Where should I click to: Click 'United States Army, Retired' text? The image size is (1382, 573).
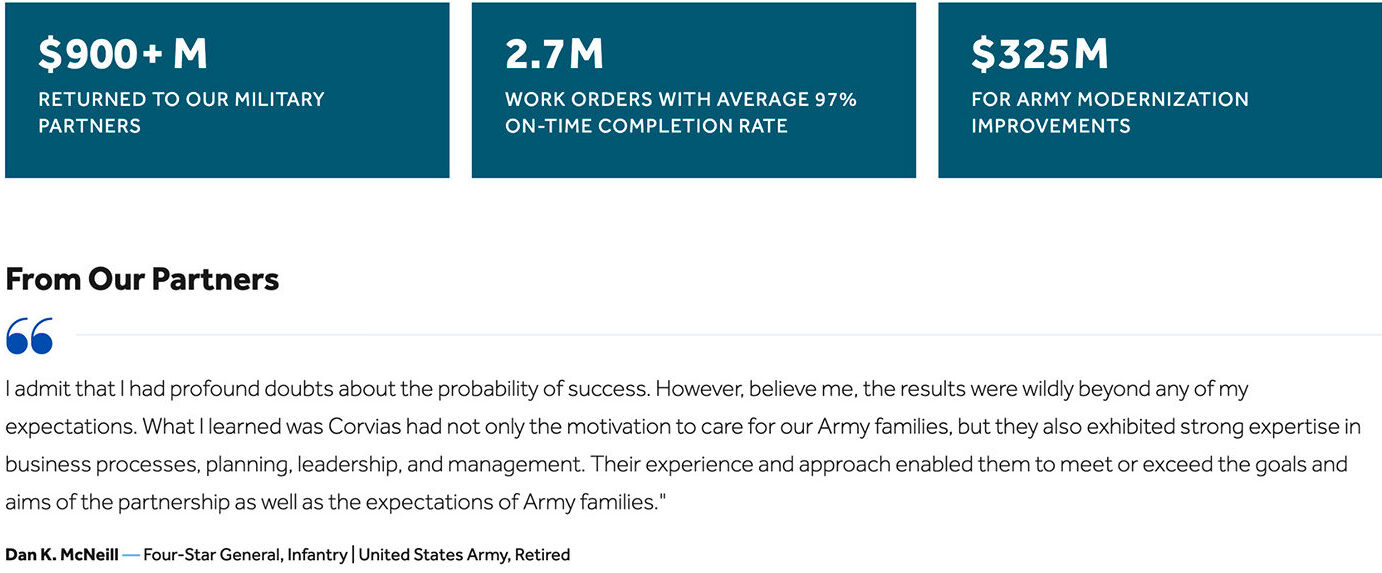tap(464, 554)
